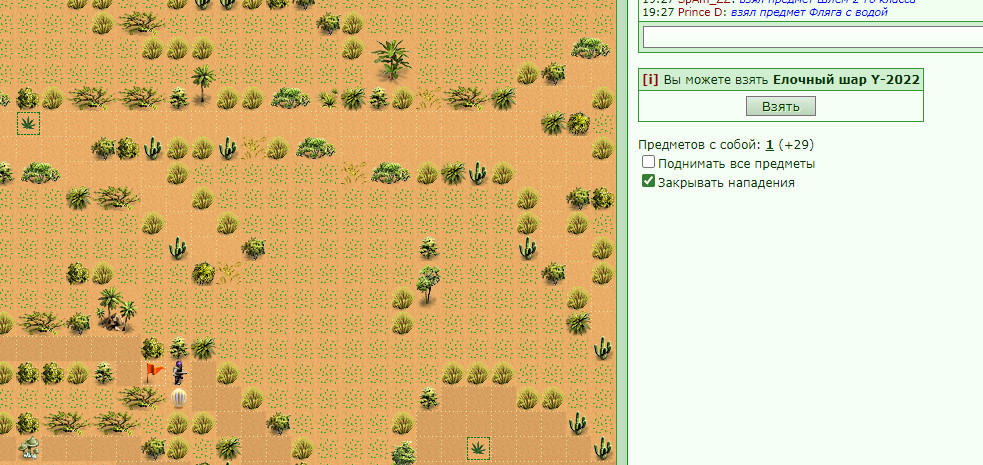The height and width of the screenshot is (465, 983).
Task: Click the Предметов с собой label
Action: (x=700, y=145)
